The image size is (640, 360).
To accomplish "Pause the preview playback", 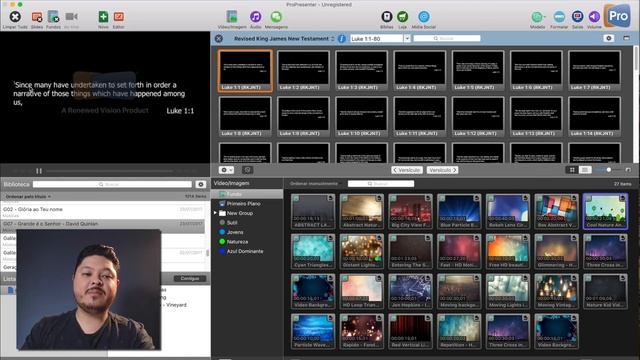I will 39,171.
